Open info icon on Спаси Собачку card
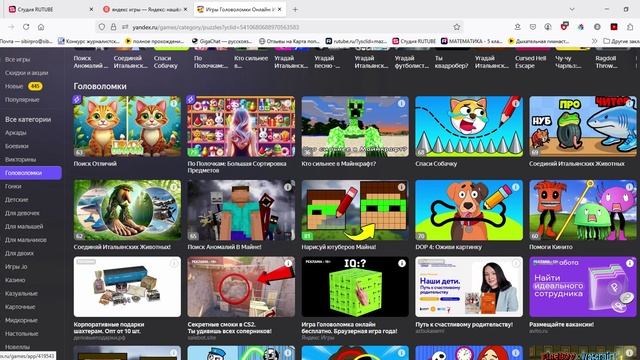 pos(516,104)
